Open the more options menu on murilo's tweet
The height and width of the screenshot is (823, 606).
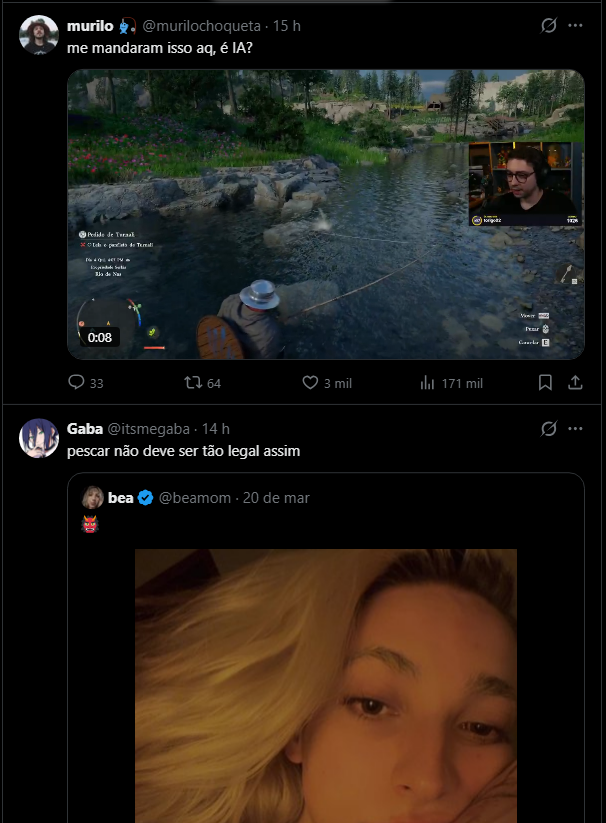(x=576, y=25)
